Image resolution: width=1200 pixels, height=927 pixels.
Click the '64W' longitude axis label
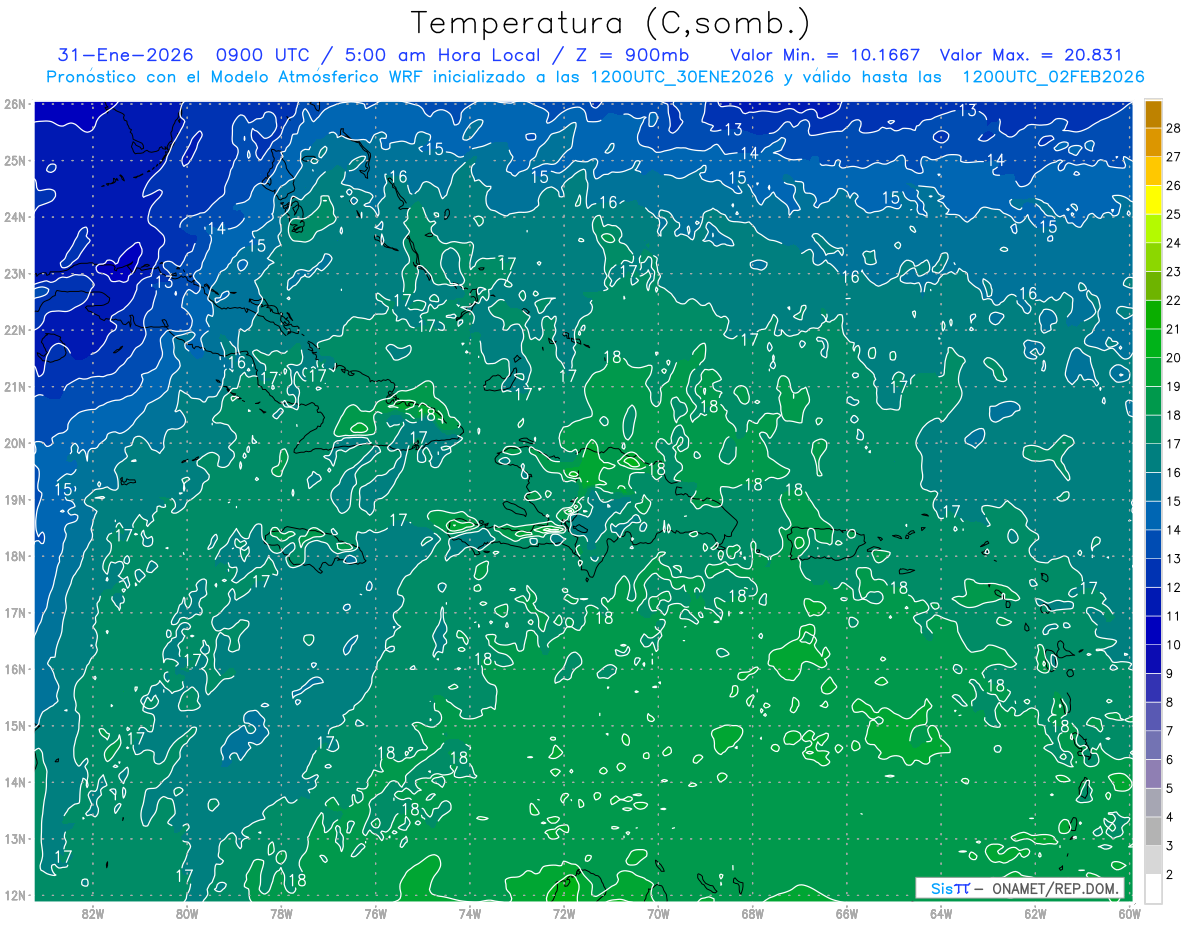point(941,913)
